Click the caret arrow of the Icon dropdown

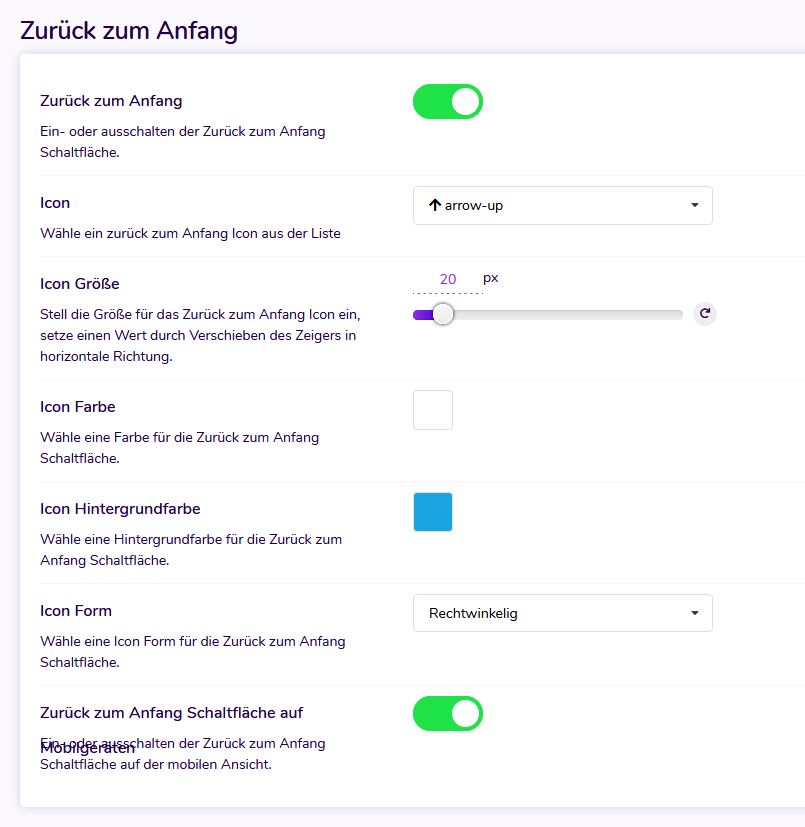695,206
